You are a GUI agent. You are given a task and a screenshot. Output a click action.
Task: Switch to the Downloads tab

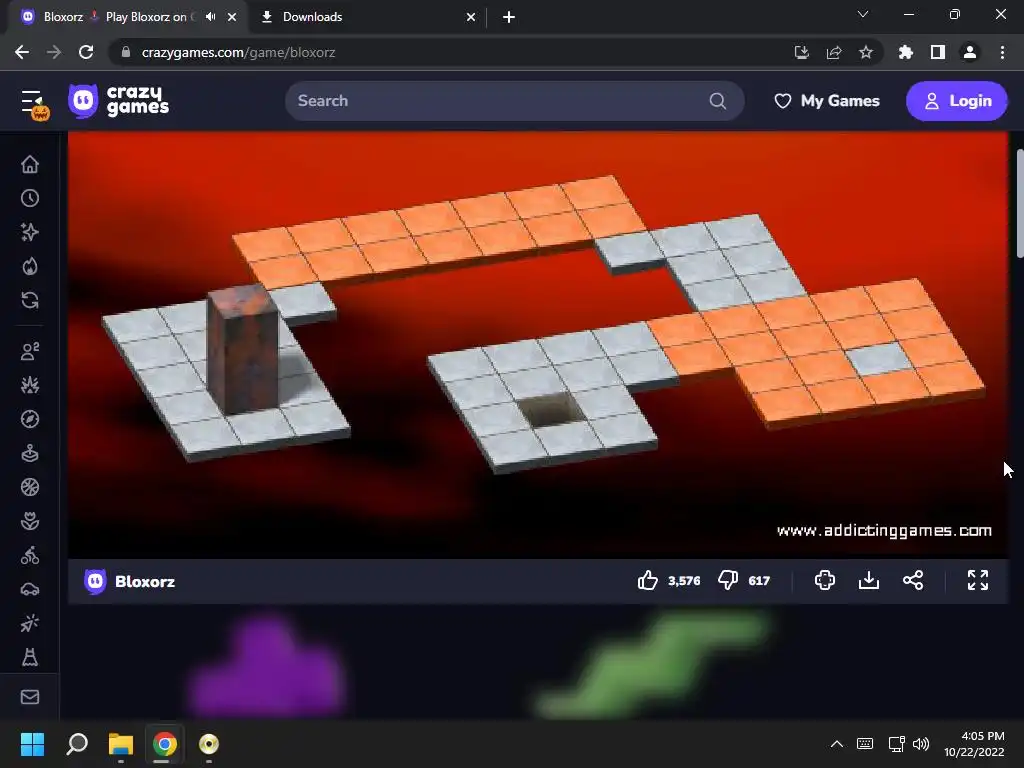(369, 18)
